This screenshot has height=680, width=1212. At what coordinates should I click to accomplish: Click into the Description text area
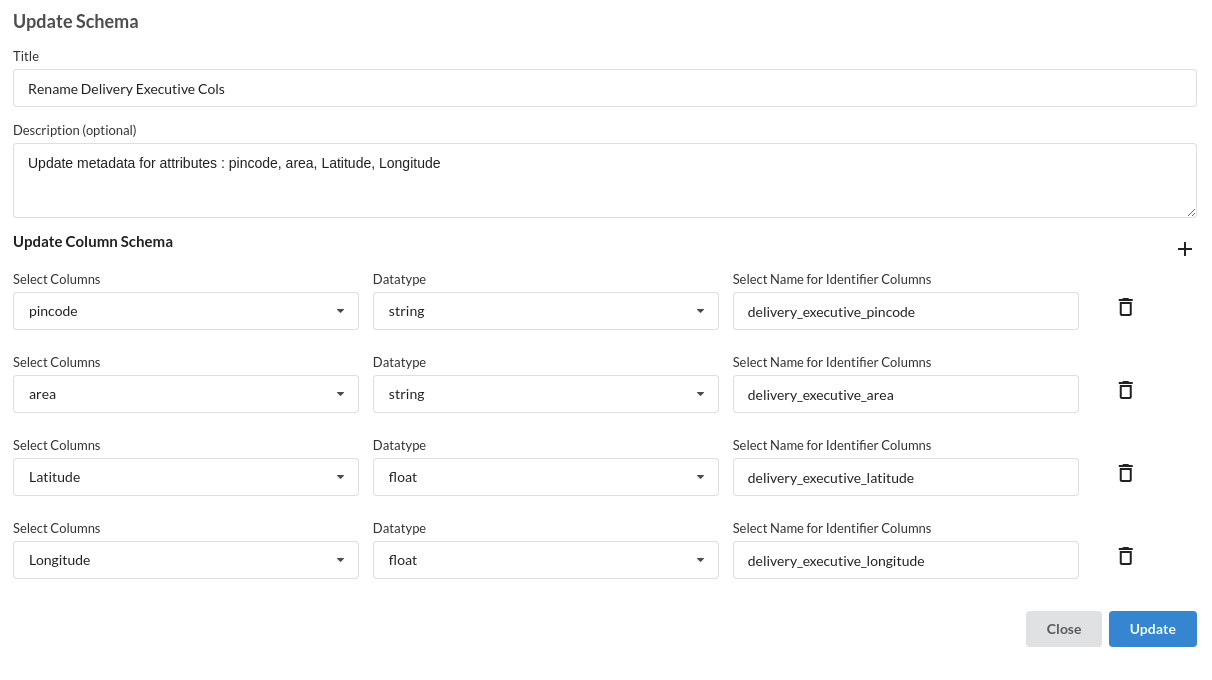605,180
